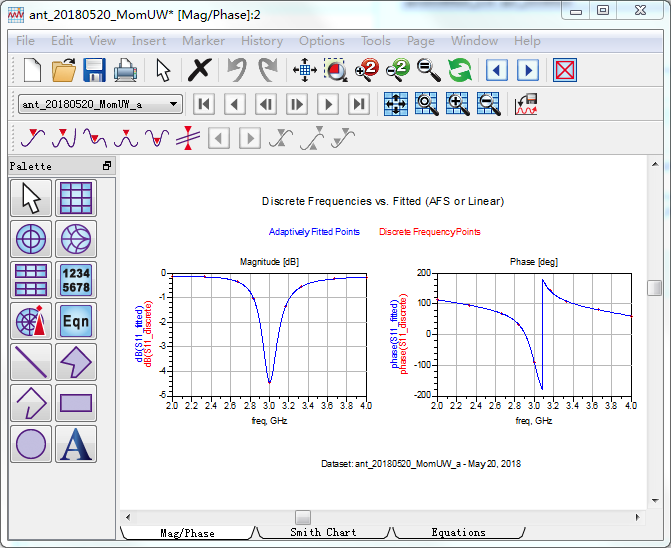This screenshot has width=671, height=548.
Task: Insert a line marker icon
Action: point(188,138)
